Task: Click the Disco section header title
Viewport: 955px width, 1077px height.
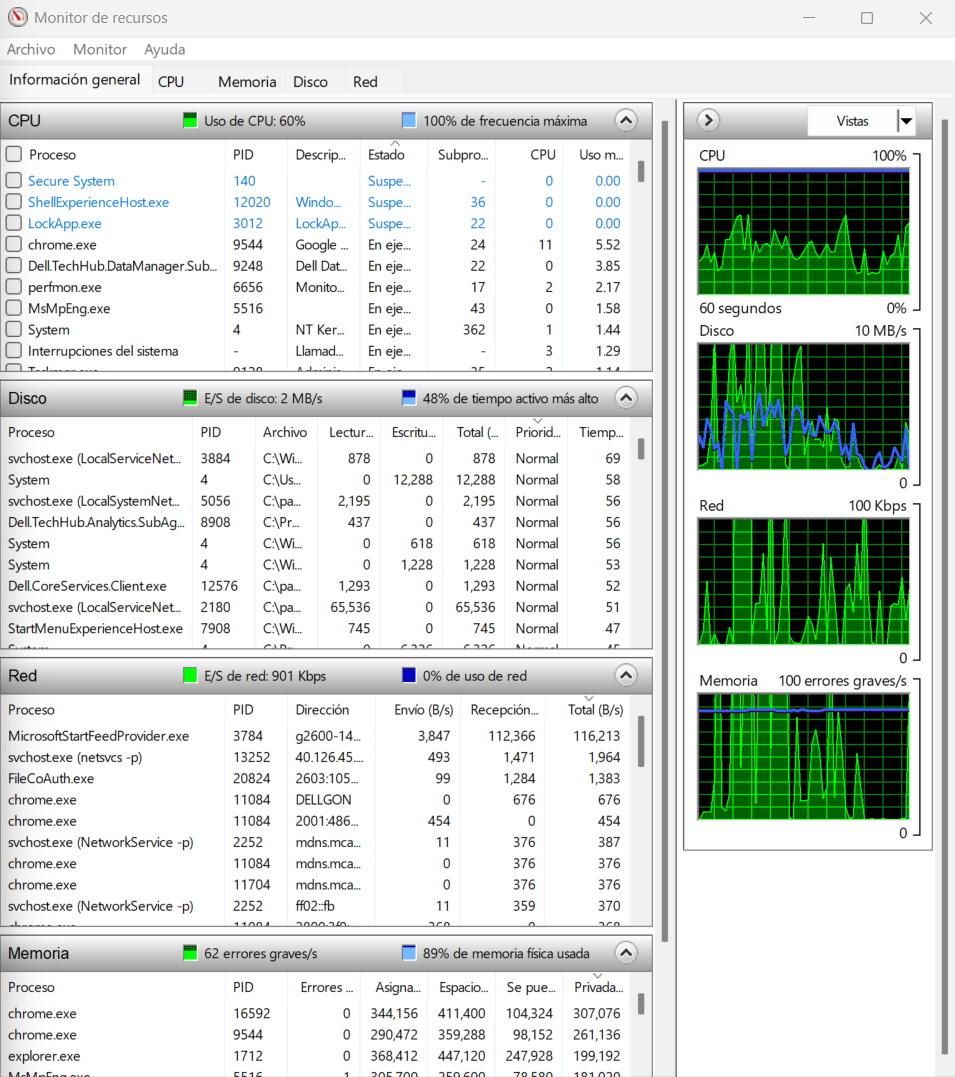Action: (27, 398)
